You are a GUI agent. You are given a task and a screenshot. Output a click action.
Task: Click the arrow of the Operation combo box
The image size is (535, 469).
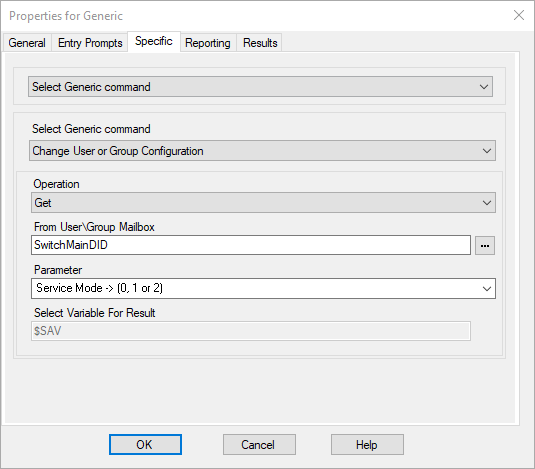click(x=487, y=203)
